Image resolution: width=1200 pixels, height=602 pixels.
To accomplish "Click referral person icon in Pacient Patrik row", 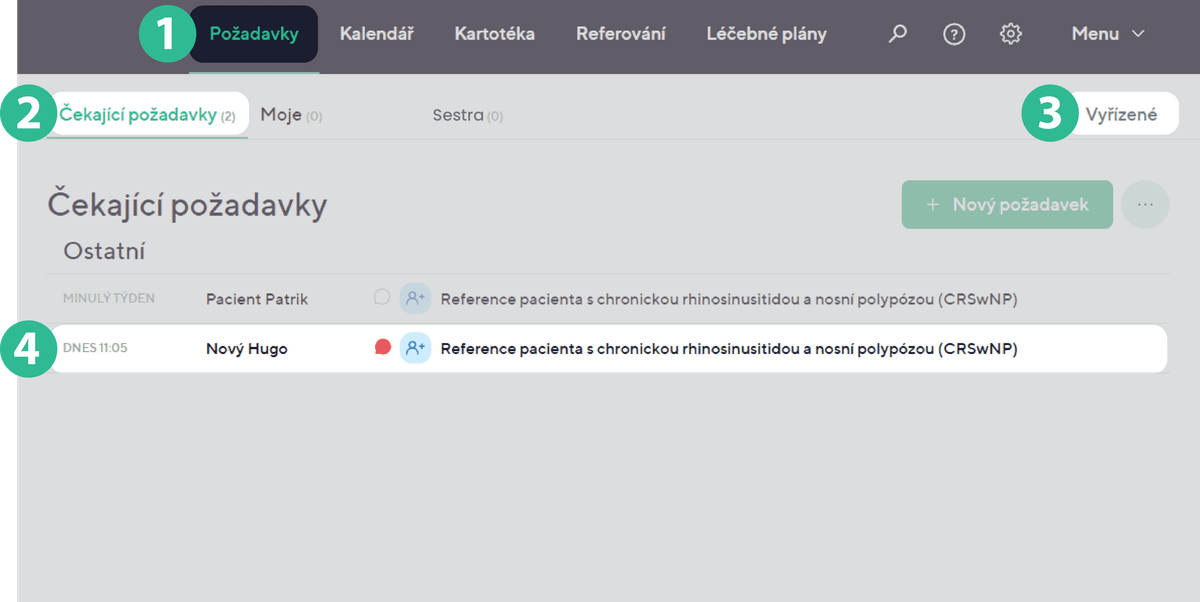I will coord(415,298).
